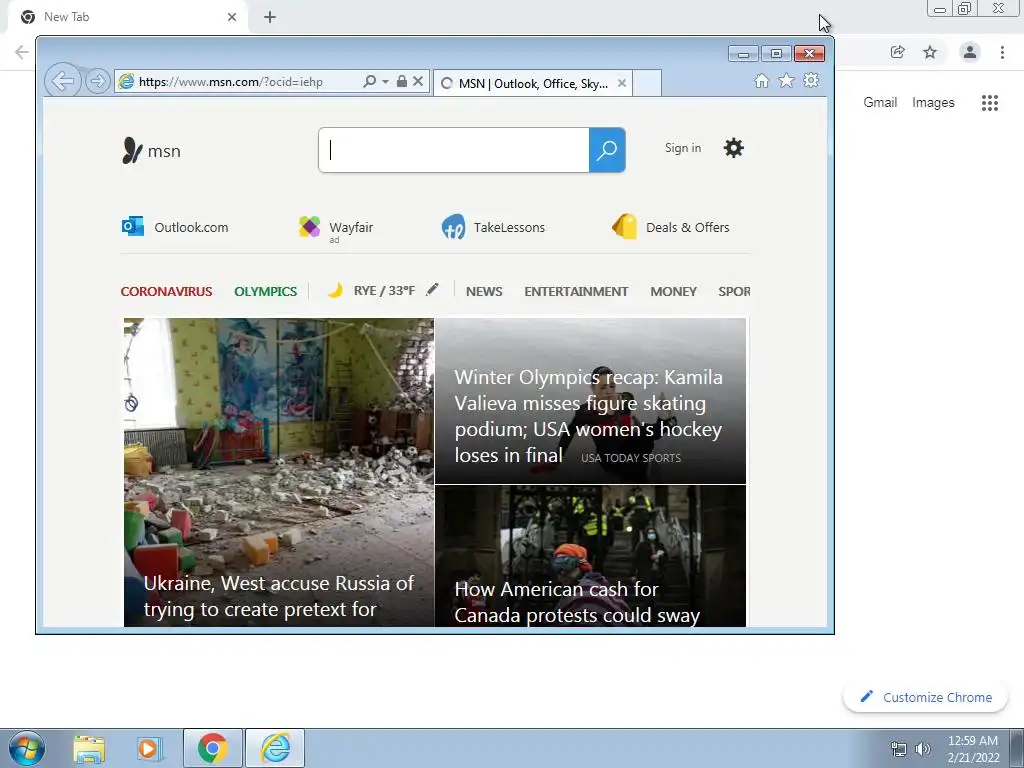Open Deals & Offers shortcut
The width and height of the screenshot is (1024, 768).
(x=671, y=227)
